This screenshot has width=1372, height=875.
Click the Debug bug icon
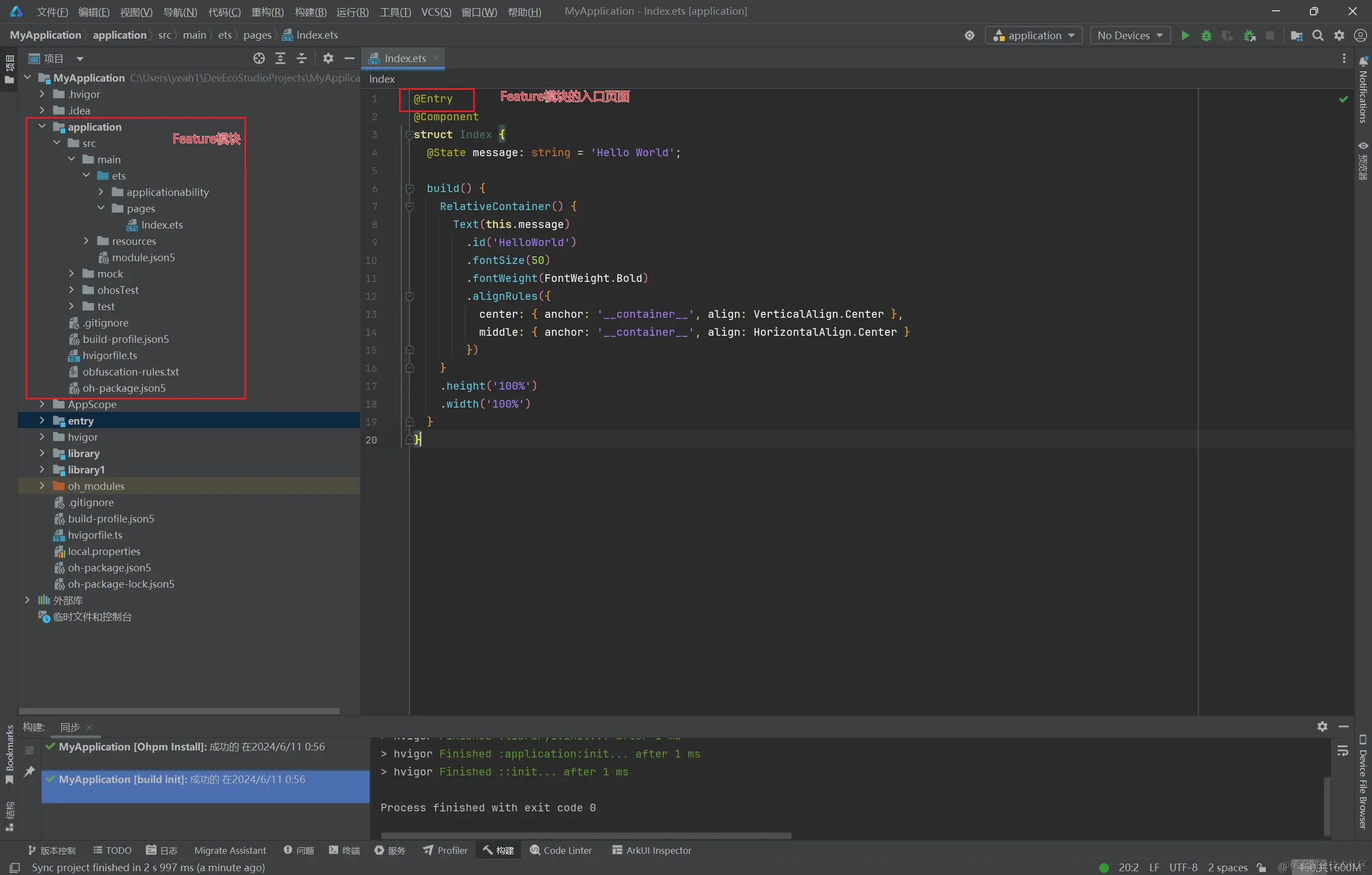(1206, 35)
